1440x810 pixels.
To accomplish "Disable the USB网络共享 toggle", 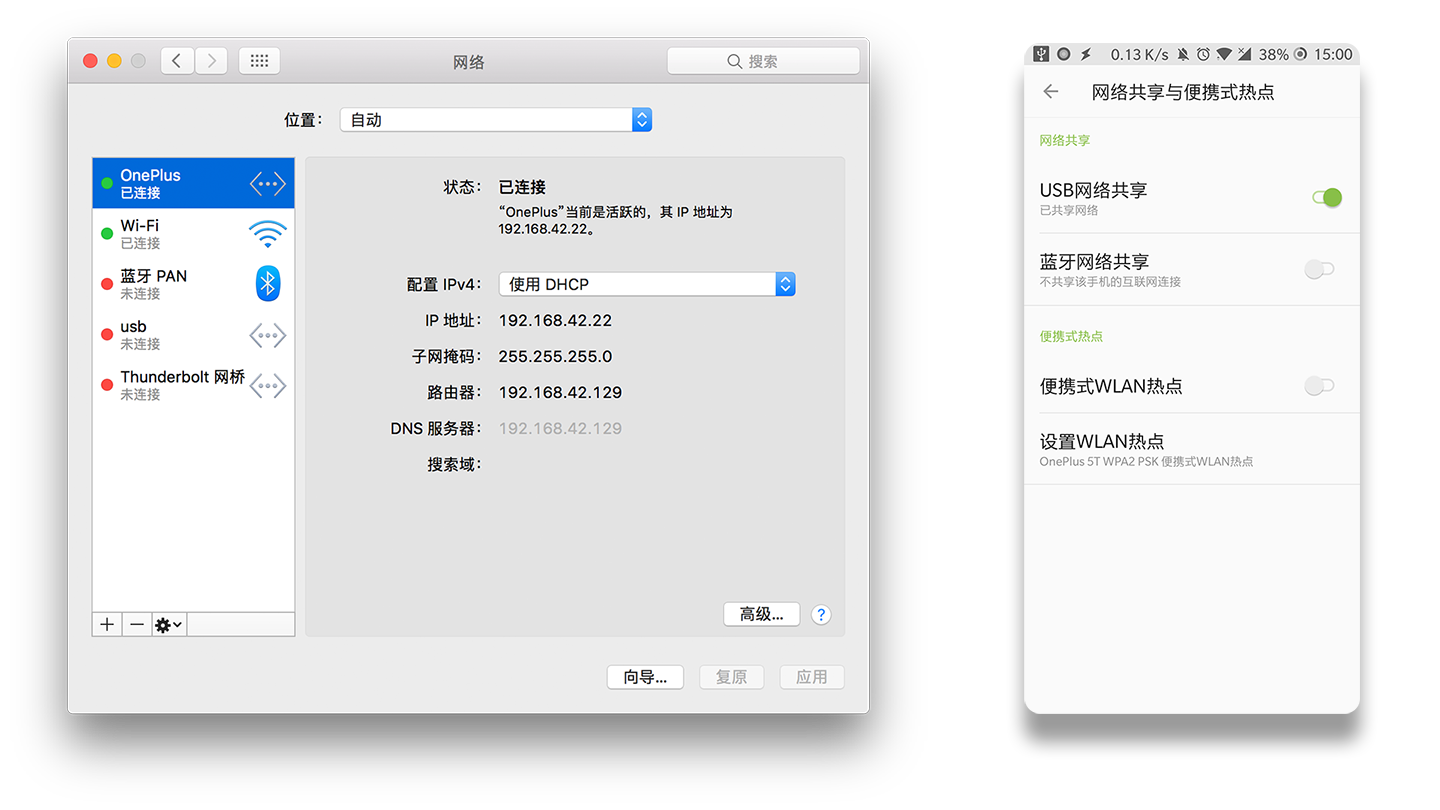I will 1326,198.
